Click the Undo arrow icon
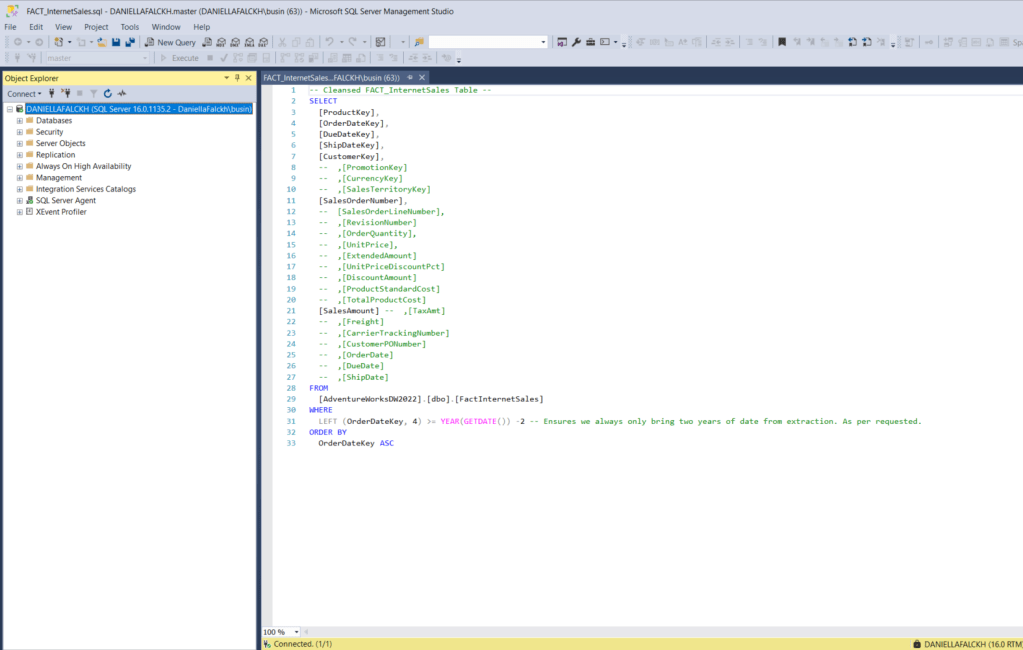The width and height of the screenshot is (1023, 650). [x=329, y=42]
